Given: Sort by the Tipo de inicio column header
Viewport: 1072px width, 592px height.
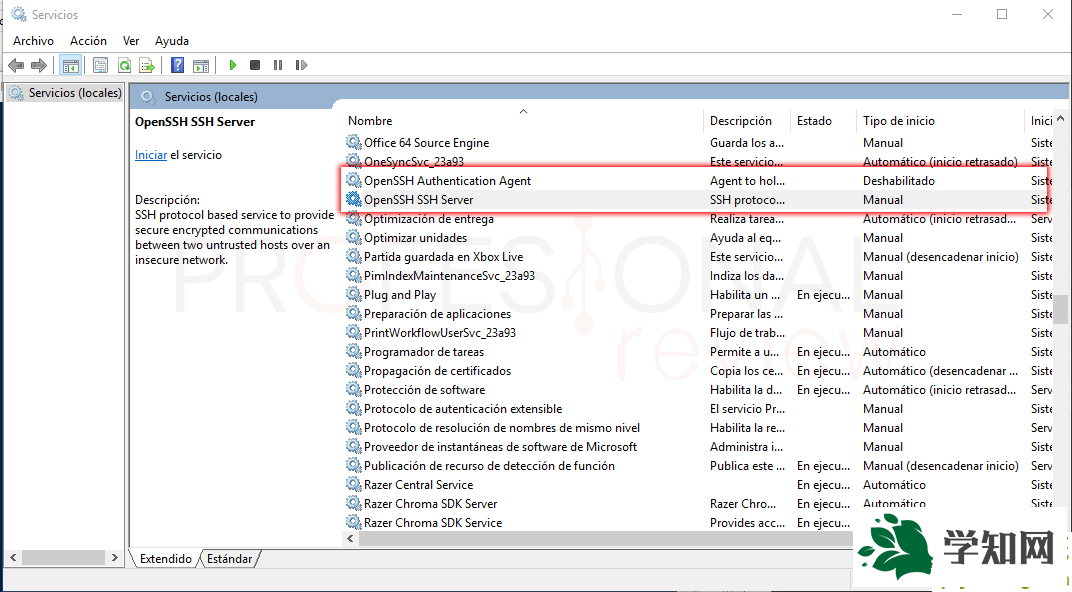Looking at the screenshot, I should click(x=898, y=121).
